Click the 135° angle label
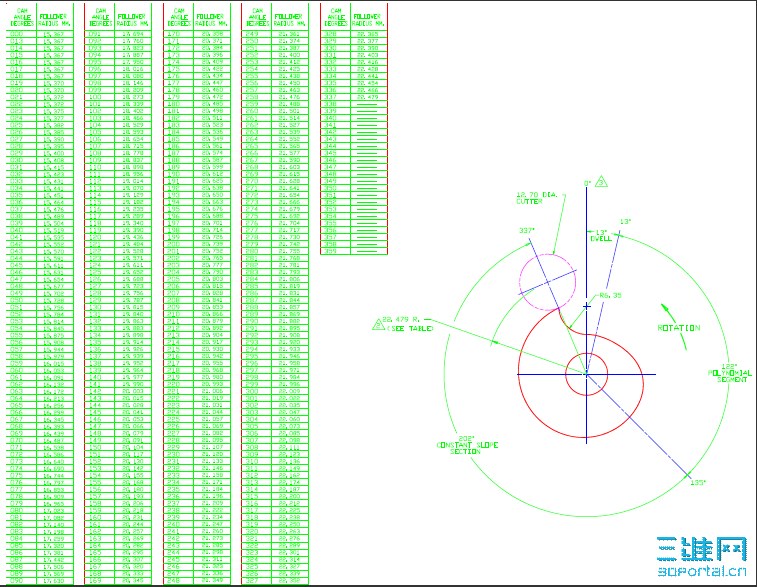This screenshot has width=757, height=587. click(698, 482)
